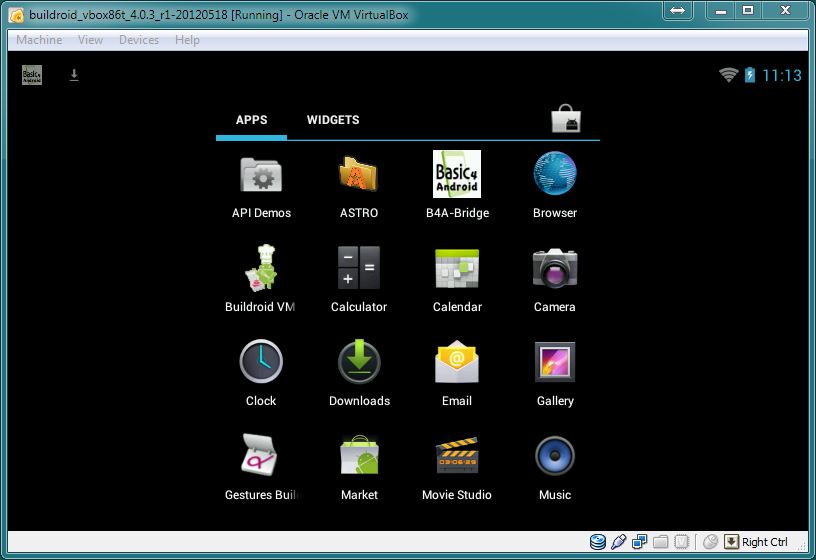
Task: Click the mouse integration status icon
Action: (x=710, y=542)
